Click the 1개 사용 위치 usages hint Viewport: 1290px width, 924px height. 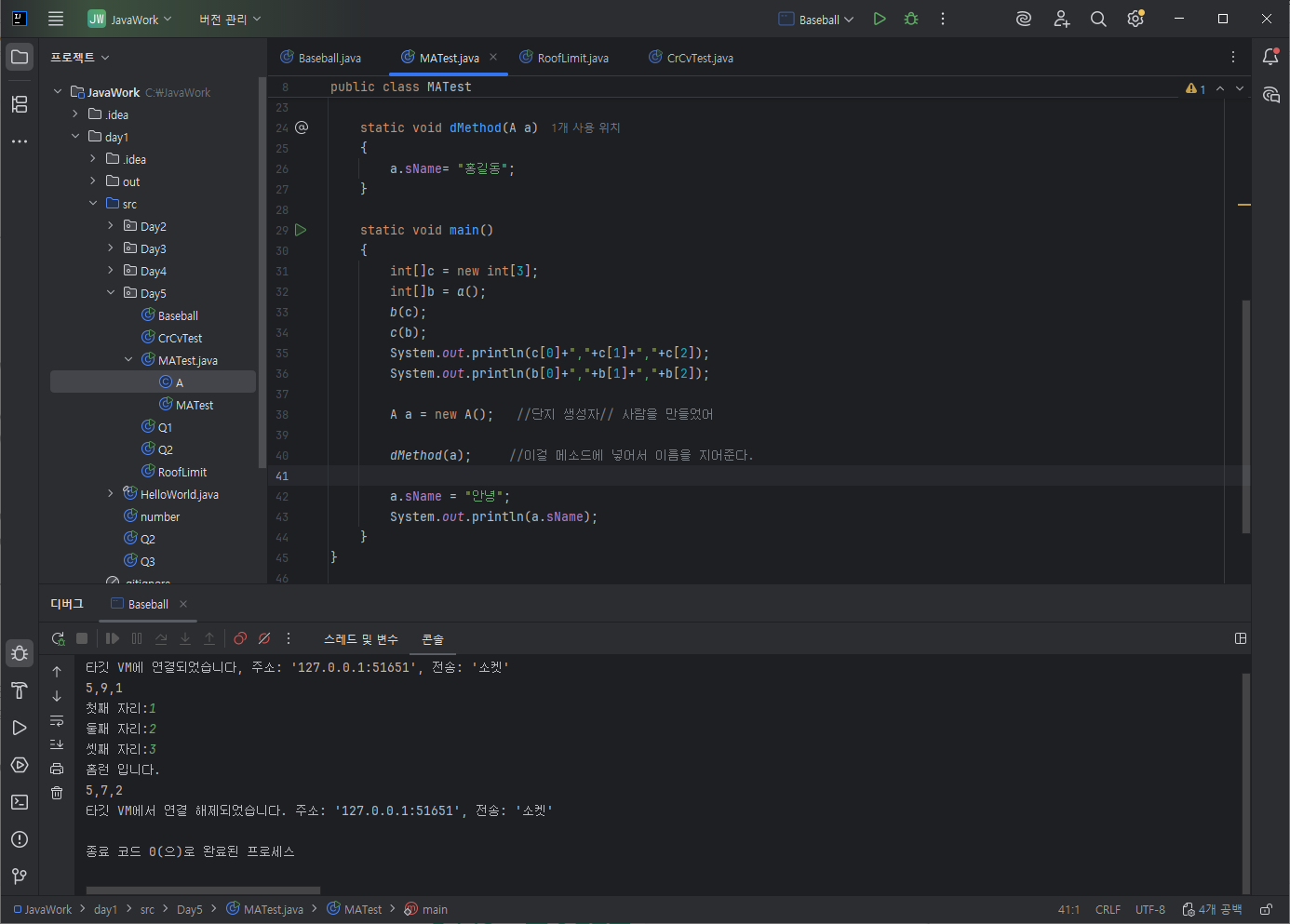pos(585,127)
